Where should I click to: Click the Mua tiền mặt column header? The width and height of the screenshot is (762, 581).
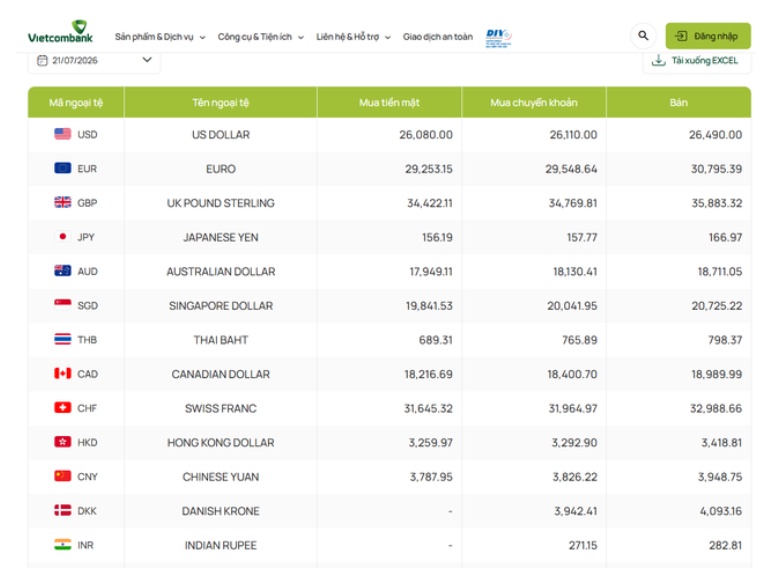tap(389, 103)
